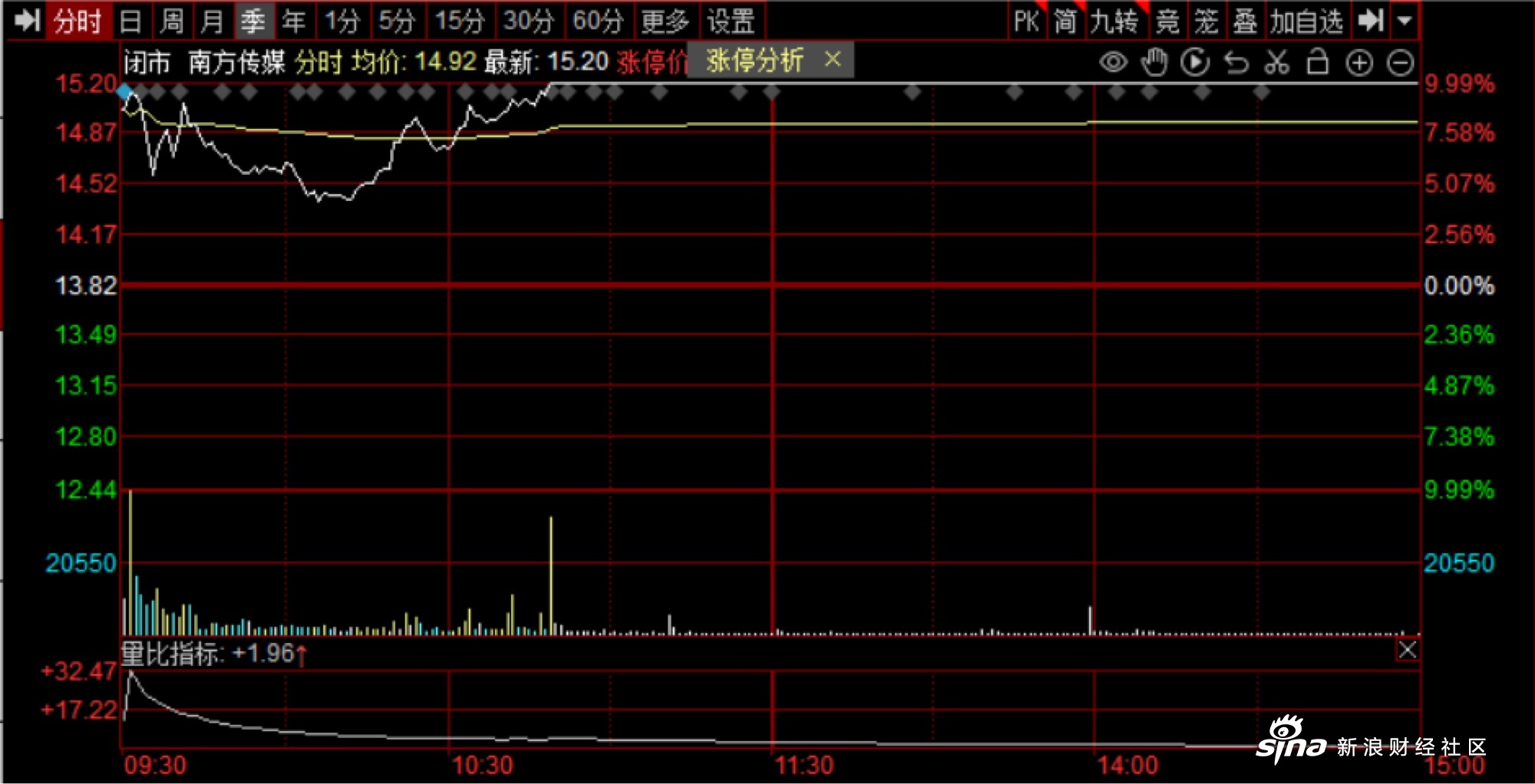
Task: Toggle the 笼 toolbar option
Action: pos(1207,21)
